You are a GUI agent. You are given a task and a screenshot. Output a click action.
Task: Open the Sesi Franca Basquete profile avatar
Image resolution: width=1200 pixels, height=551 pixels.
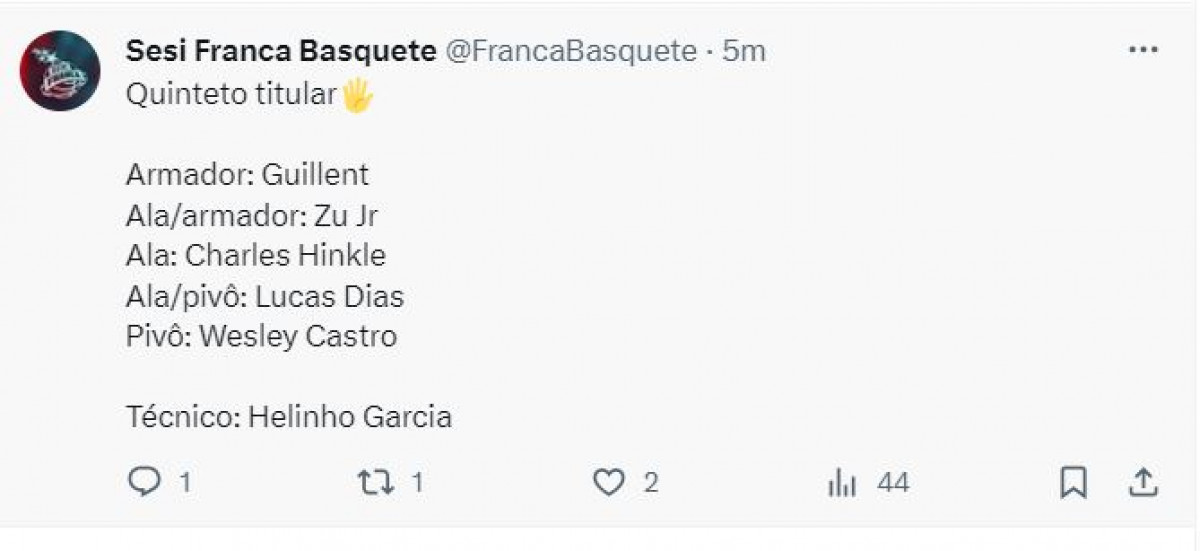(60, 71)
